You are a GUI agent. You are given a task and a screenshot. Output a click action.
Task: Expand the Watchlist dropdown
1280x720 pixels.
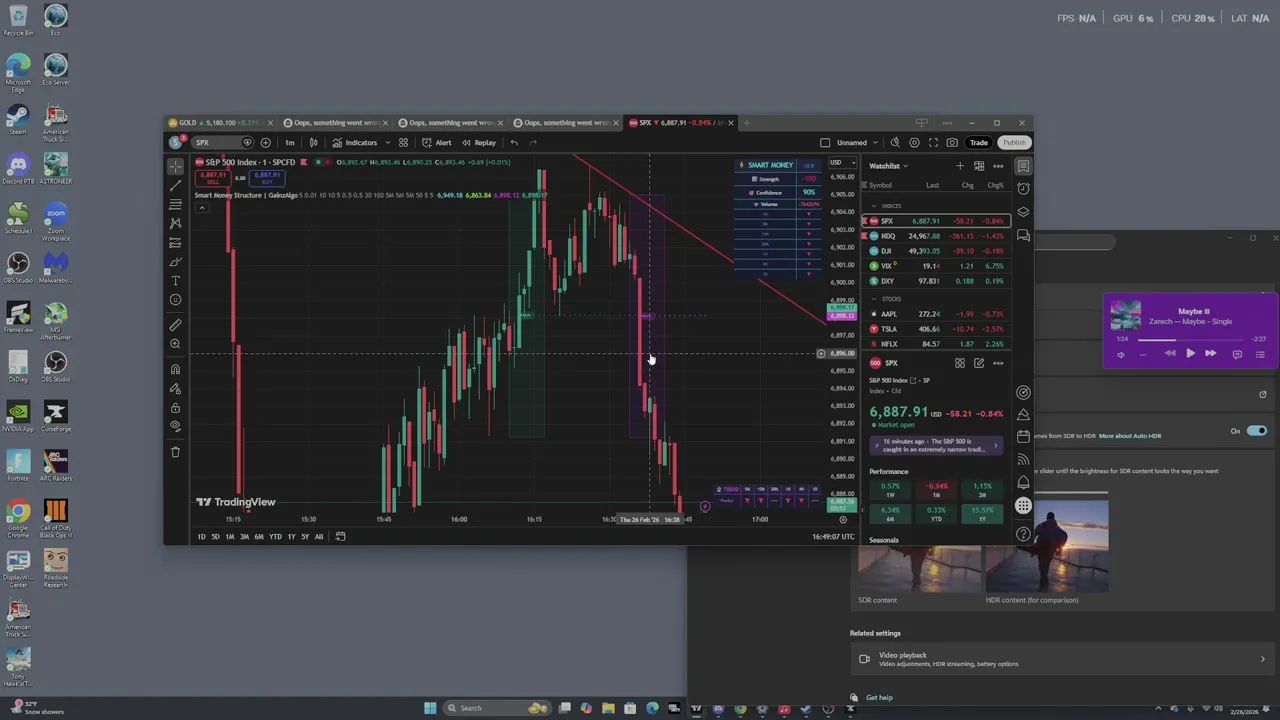pos(888,166)
